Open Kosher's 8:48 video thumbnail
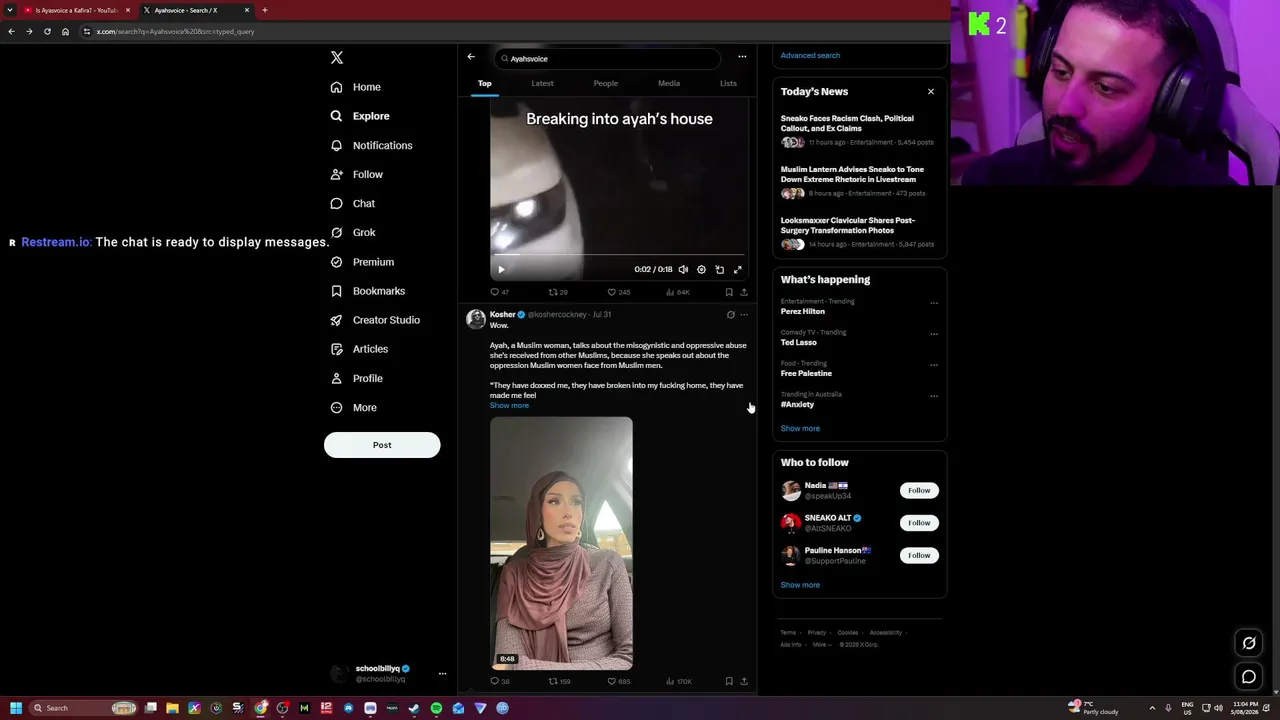The width and height of the screenshot is (1280, 720). pos(561,543)
